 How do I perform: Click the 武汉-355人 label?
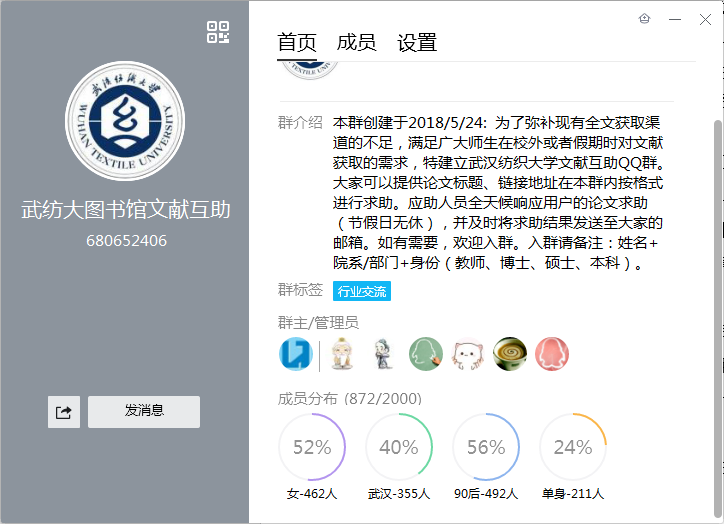pyautogui.click(x=399, y=494)
